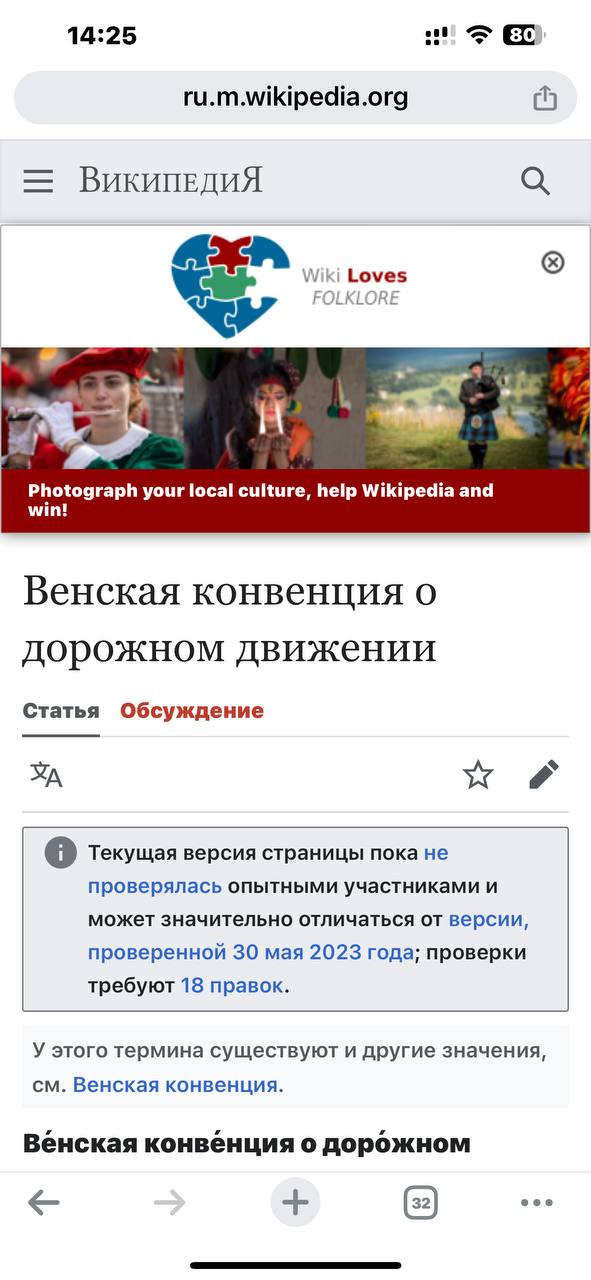Screen dimensions: 591x1280
Task: Open the Wikipedia hamburger menu
Action: click(38, 181)
